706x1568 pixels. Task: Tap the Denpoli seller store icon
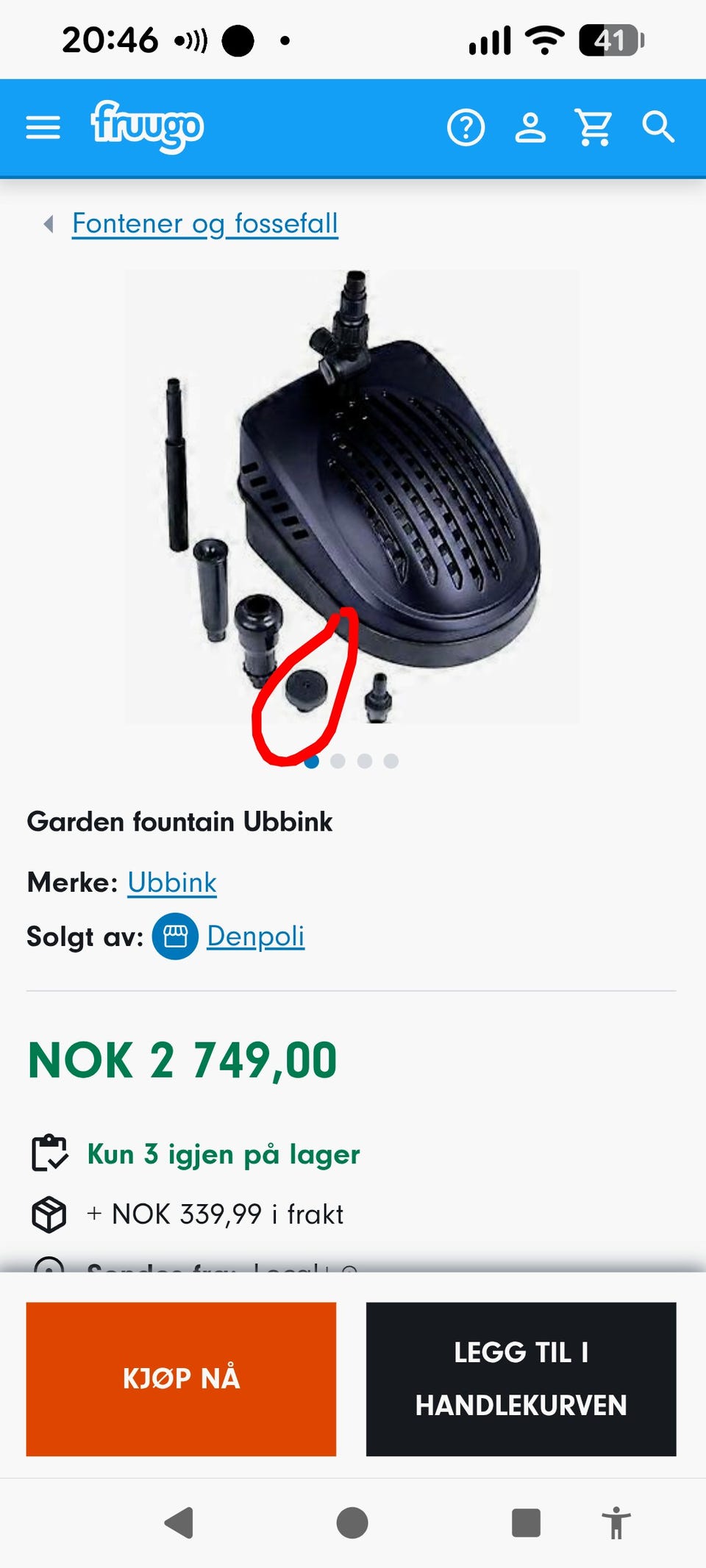[175, 936]
